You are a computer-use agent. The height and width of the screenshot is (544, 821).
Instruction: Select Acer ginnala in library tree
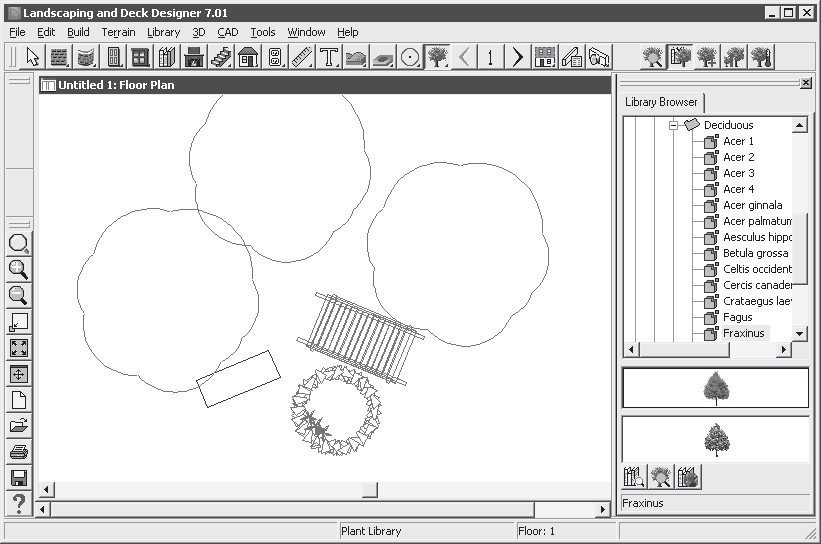752,205
